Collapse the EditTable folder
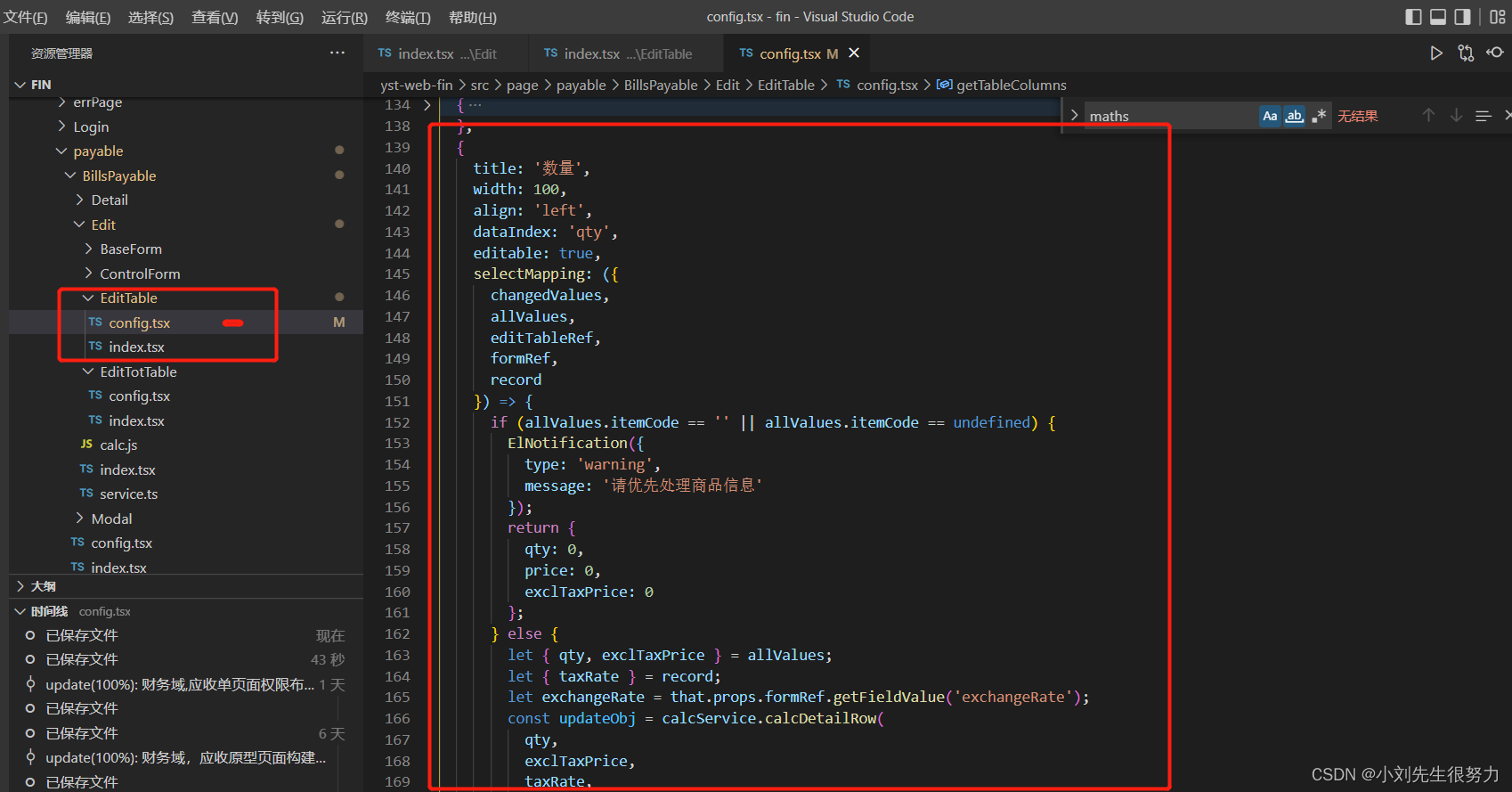Image resolution: width=1512 pixels, height=792 pixels. point(88,298)
